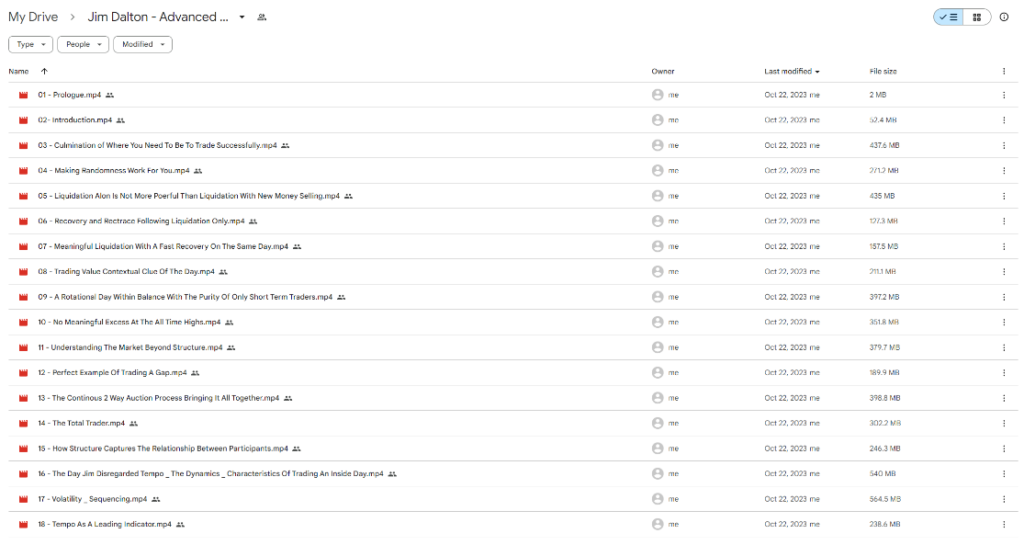Image resolution: width=1024 pixels, height=545 pixels.
Task: Sort by Last modified column header
Action: pos(791,72)
